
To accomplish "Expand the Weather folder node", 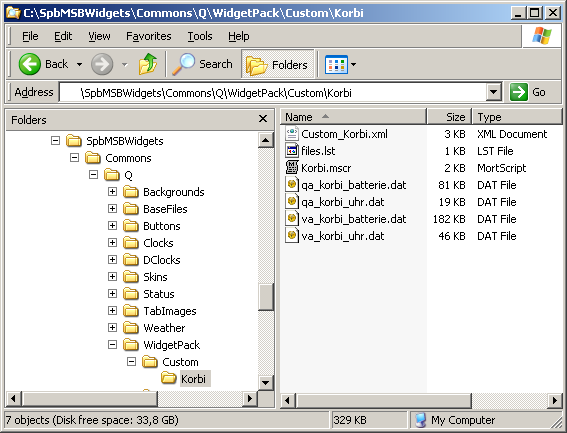I will click(112, 328).
